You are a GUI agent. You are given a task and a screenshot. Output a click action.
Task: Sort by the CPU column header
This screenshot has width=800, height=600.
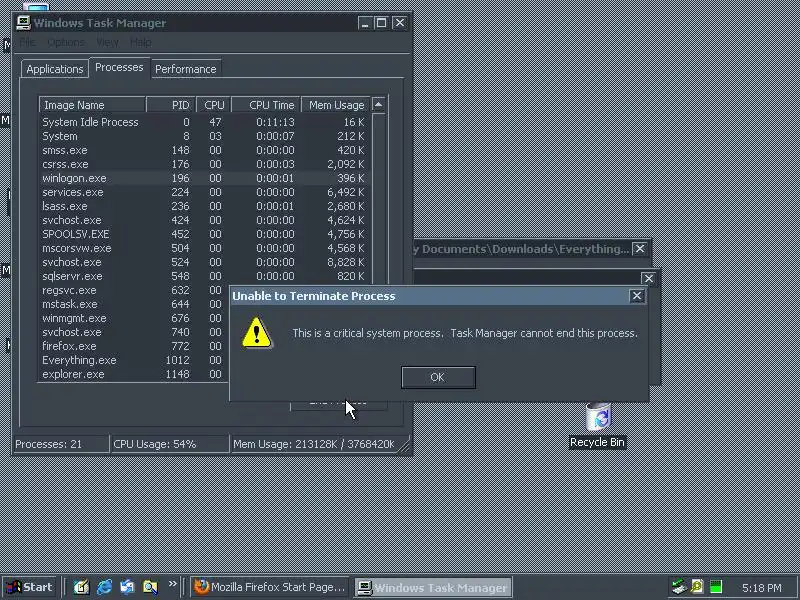coord(214,105)
